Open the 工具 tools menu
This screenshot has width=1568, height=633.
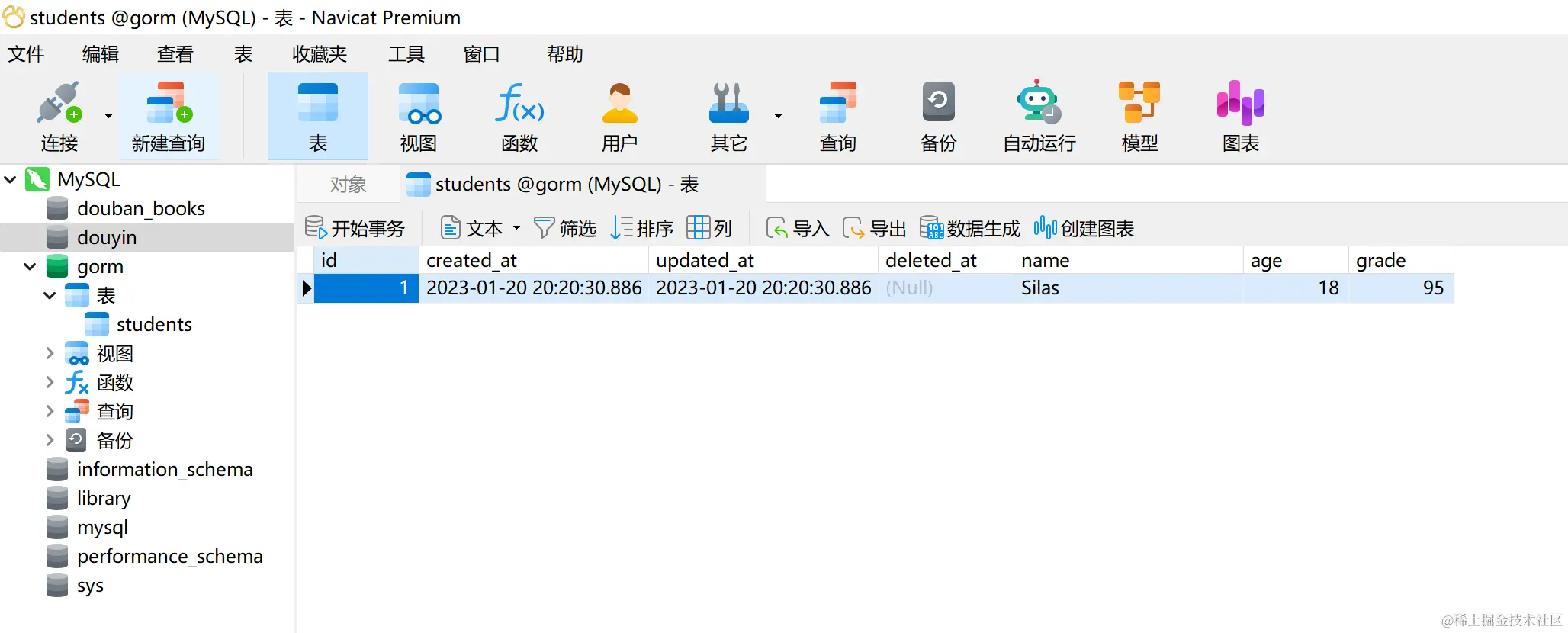(x=406, y=54)
